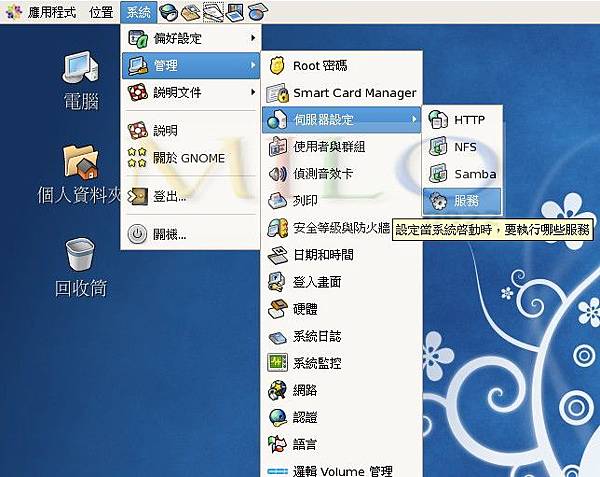Open the 列印 printing tool
The height and width of the screenshot is (477, 600).
342,200
